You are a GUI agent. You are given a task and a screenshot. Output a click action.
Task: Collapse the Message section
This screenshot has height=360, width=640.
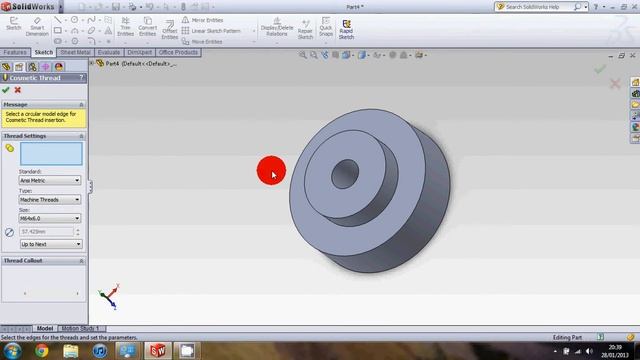(x=81, y=104)
